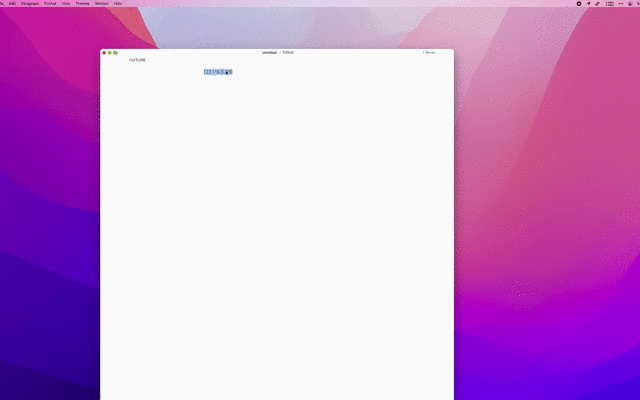Click the Edited status in title bar
Screen dimensions: 640x400
[x=288, y=52]
